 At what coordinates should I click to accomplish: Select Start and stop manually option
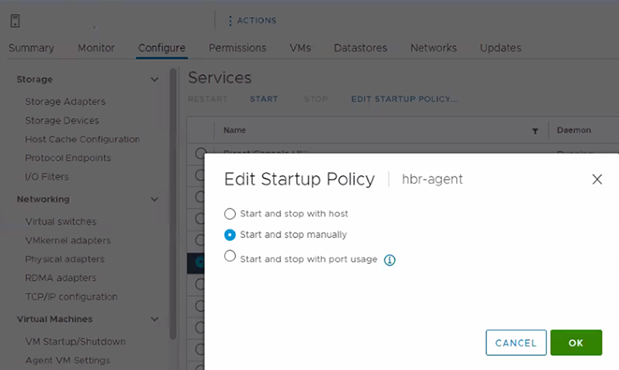click(x=230, y=235)
